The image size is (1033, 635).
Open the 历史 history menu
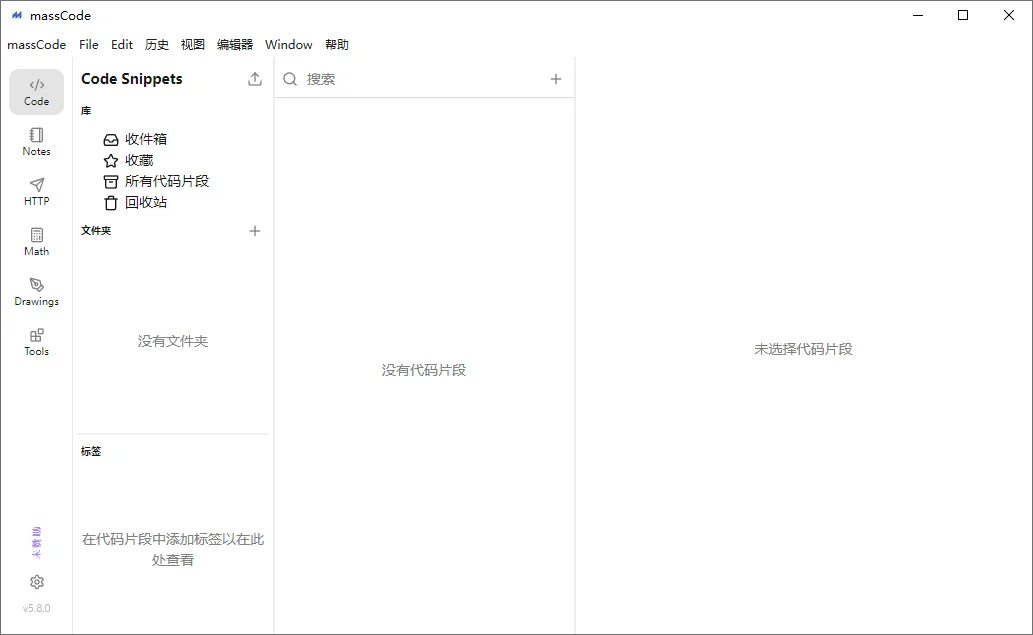pyautogui.click(x=157, y=45)
